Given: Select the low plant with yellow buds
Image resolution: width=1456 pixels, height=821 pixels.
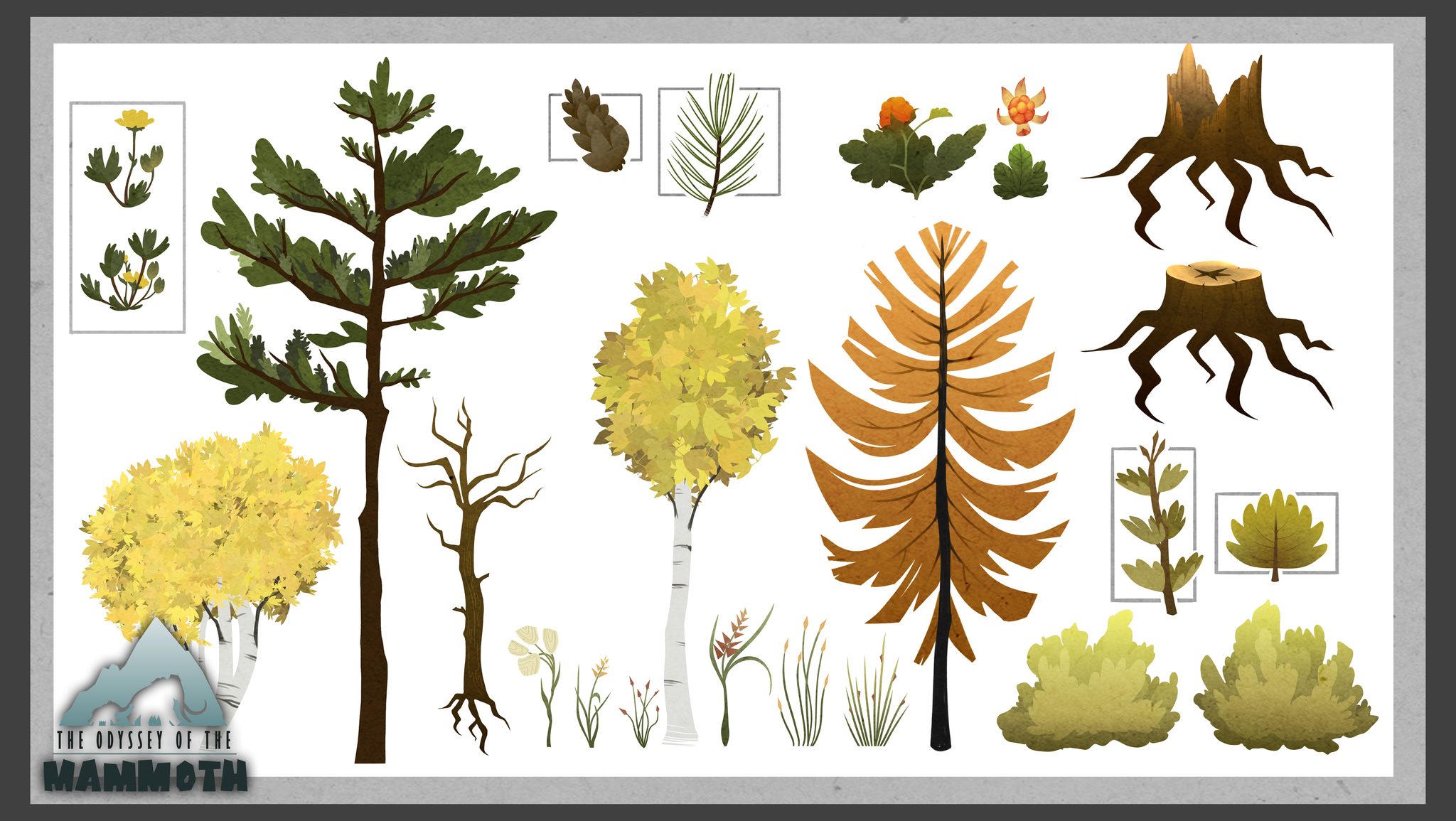Looking at the screenshot, I should (124, 270).
